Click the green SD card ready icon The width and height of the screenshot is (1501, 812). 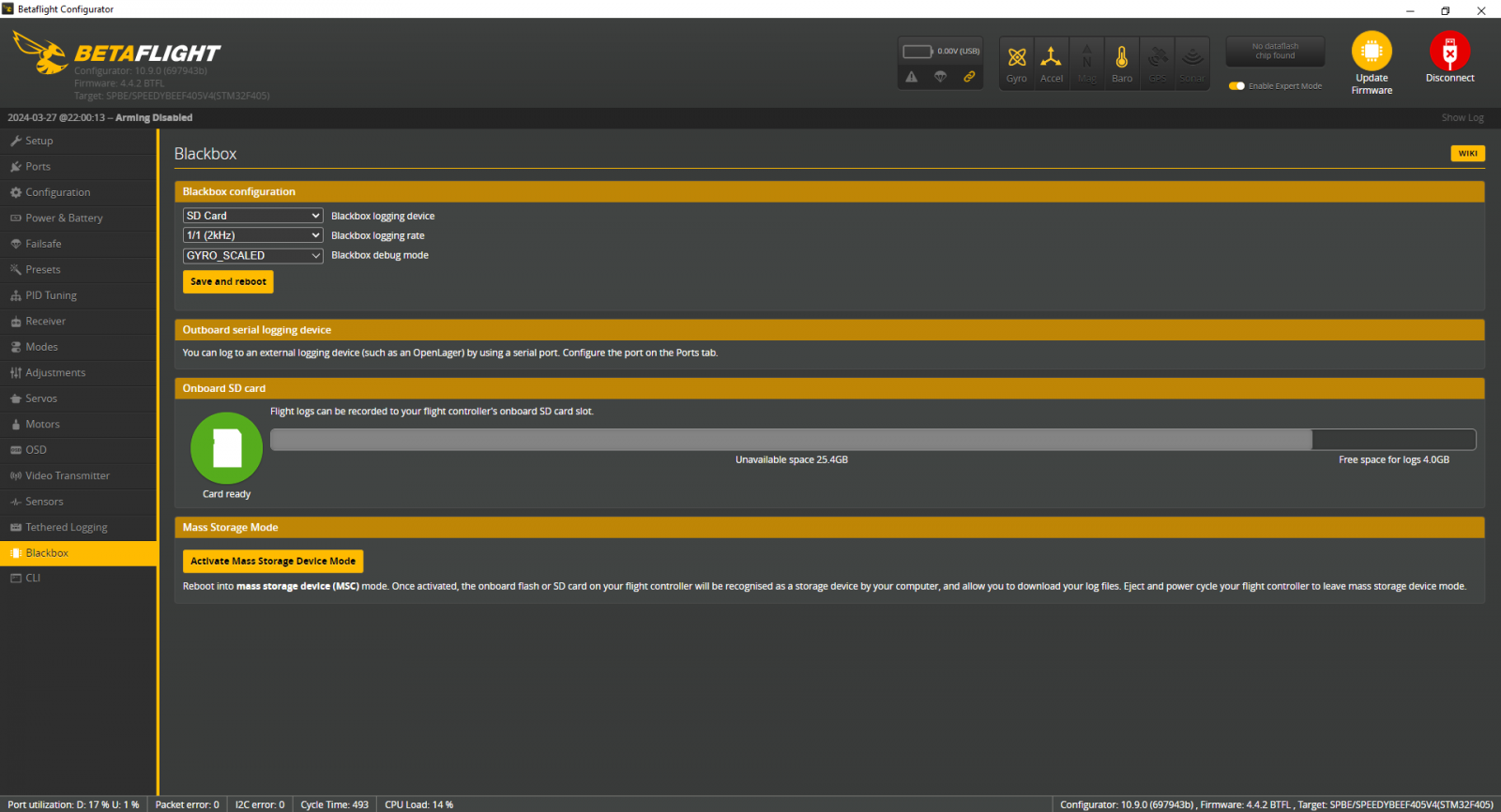[227, 448]
